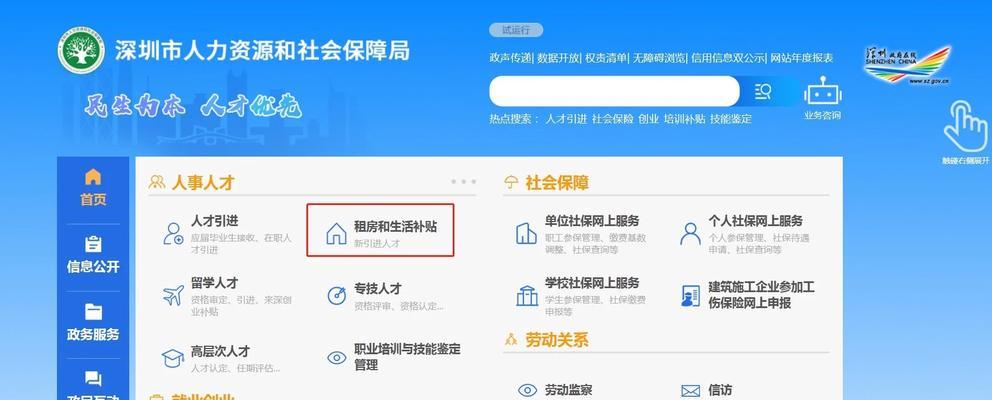Viewport: 992px width, 400px height.
Task: Open the 无障碍浏览 top navigation link
Action: [x=659, y=58]
